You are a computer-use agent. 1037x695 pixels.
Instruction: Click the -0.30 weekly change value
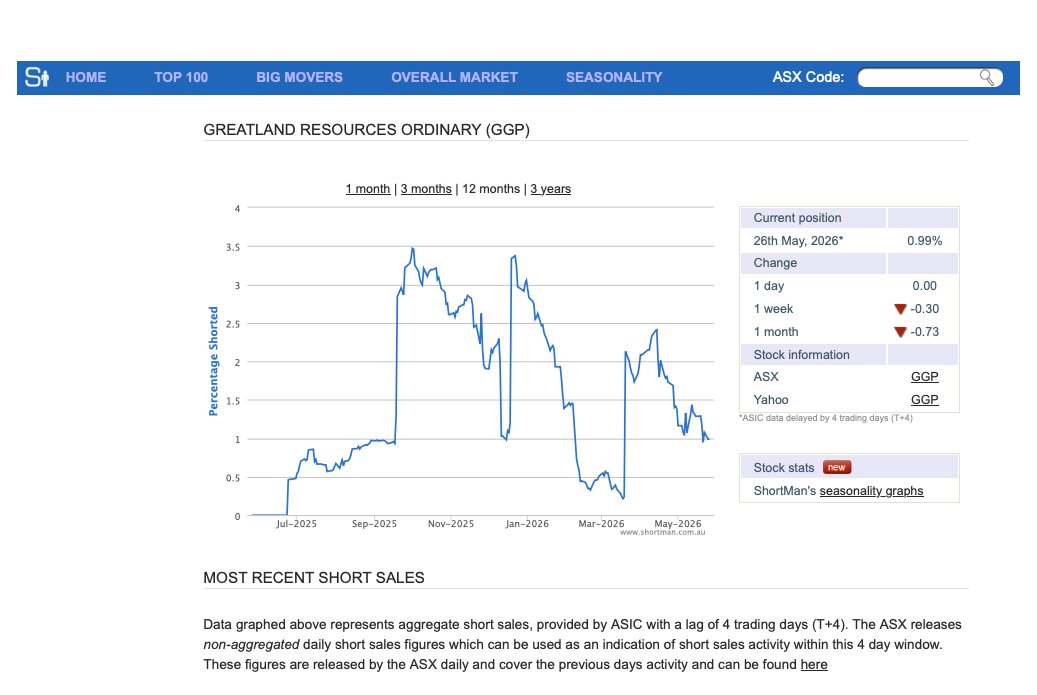(x=925, y=309)
